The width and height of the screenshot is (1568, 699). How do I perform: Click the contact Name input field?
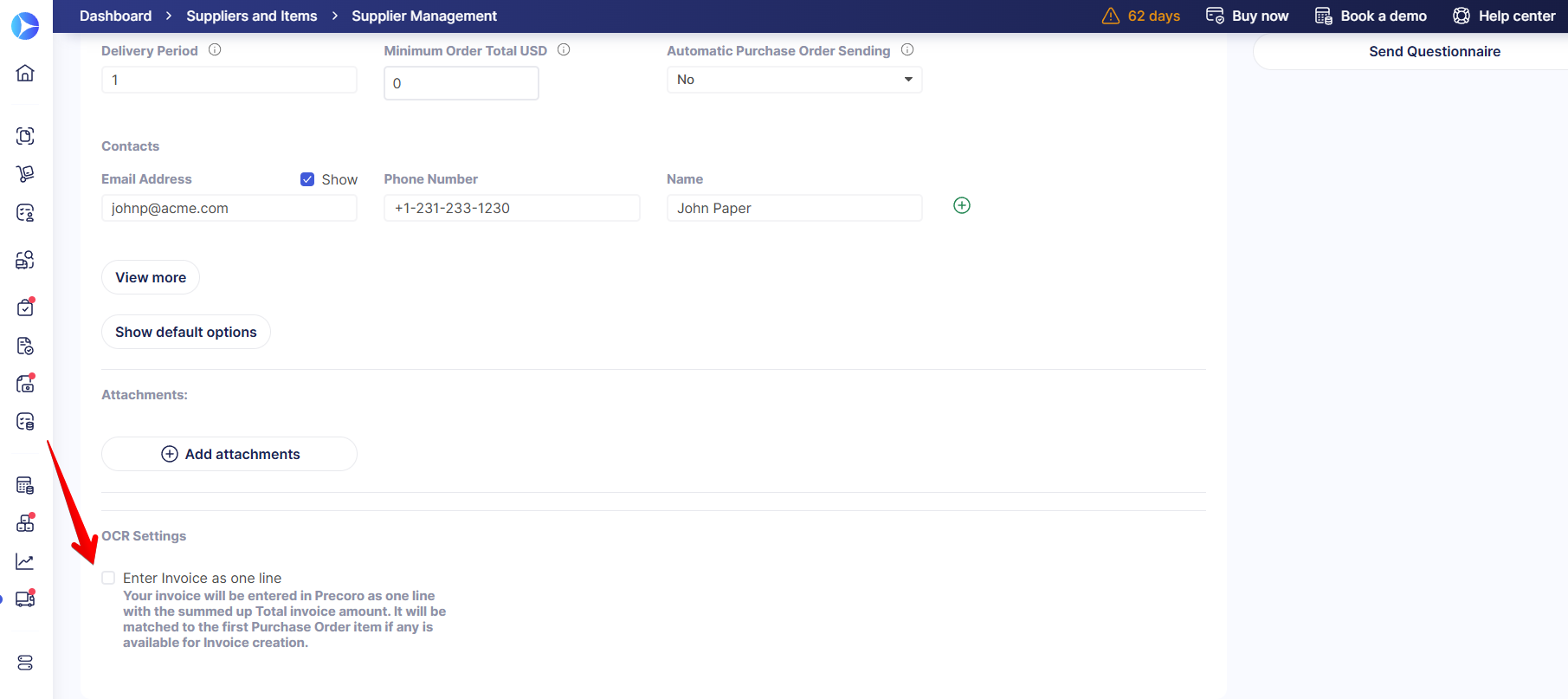[x=794, y=208]
